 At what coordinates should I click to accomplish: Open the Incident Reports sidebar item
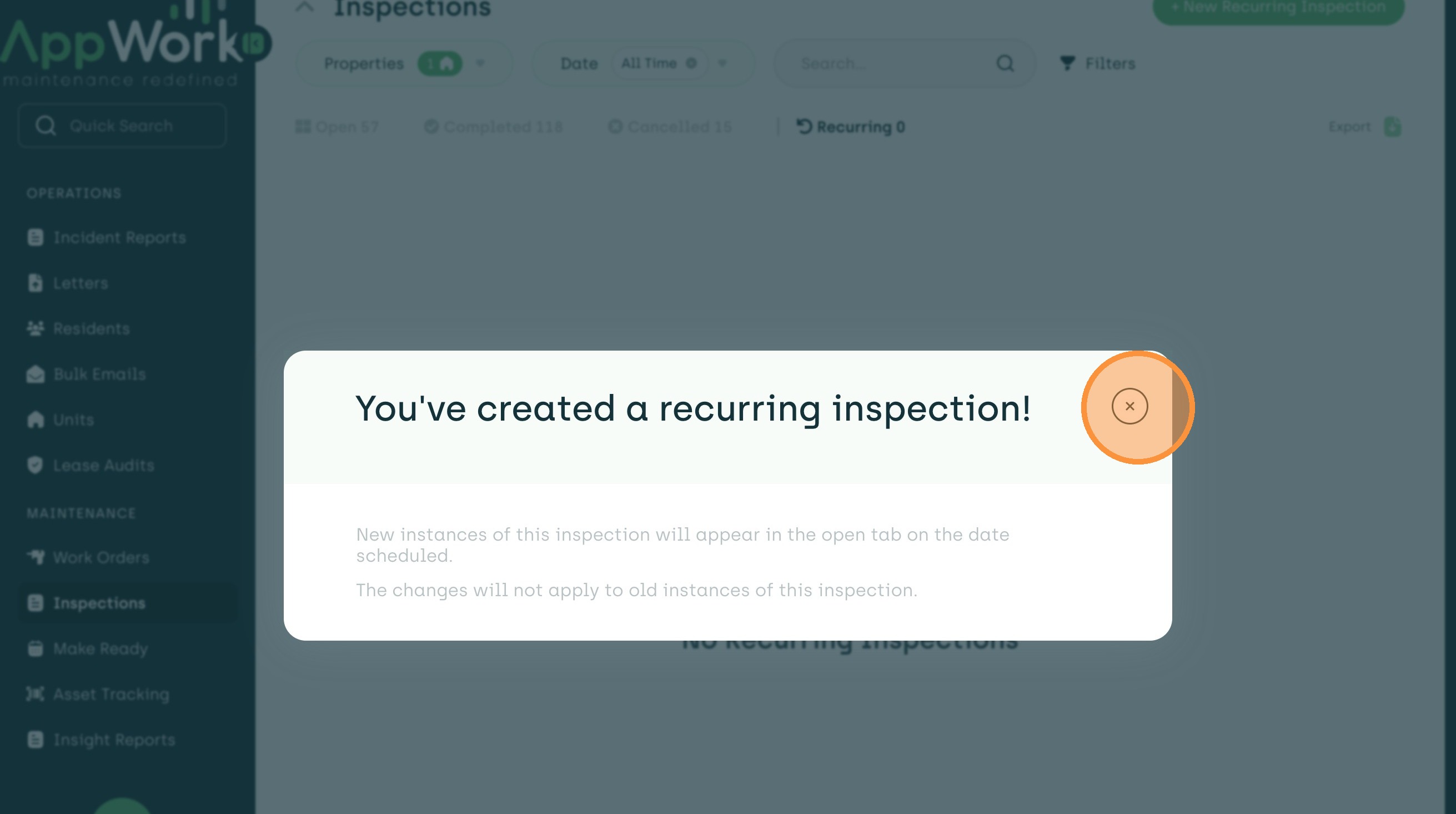coord(119,238)
